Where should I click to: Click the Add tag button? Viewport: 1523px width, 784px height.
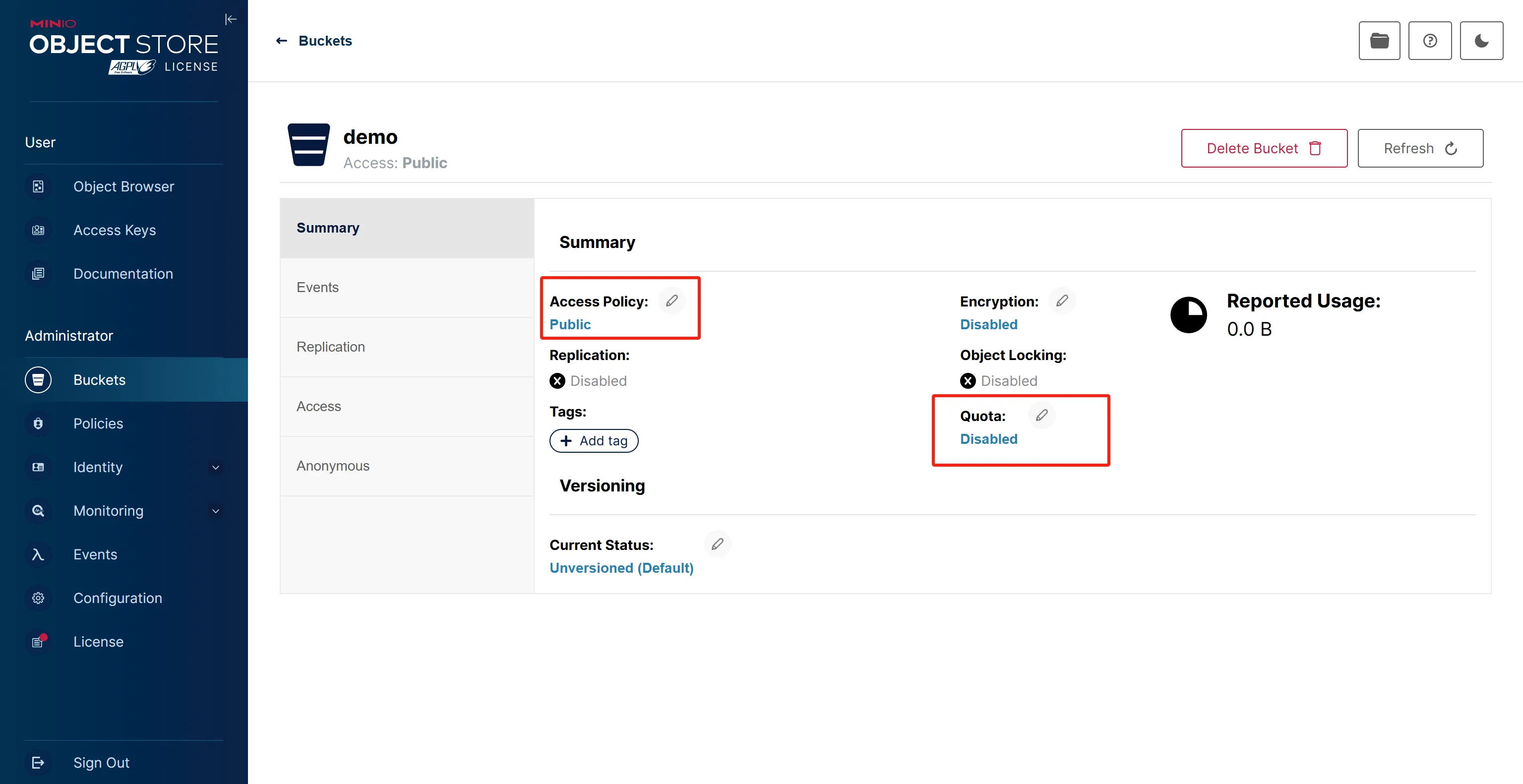(594, 441)
